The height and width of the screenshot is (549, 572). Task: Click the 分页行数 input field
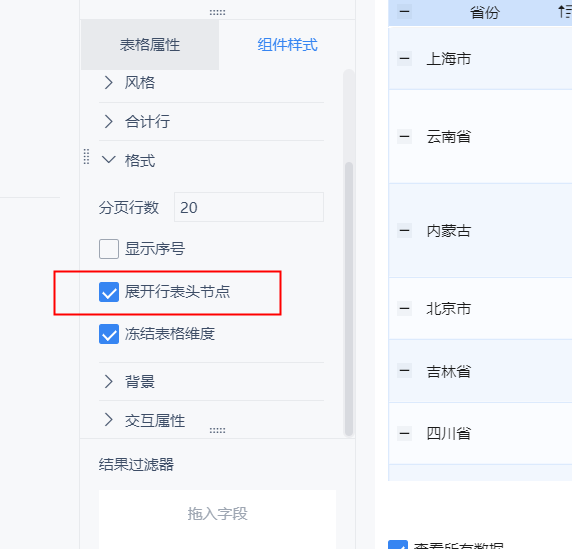(249, 207)
